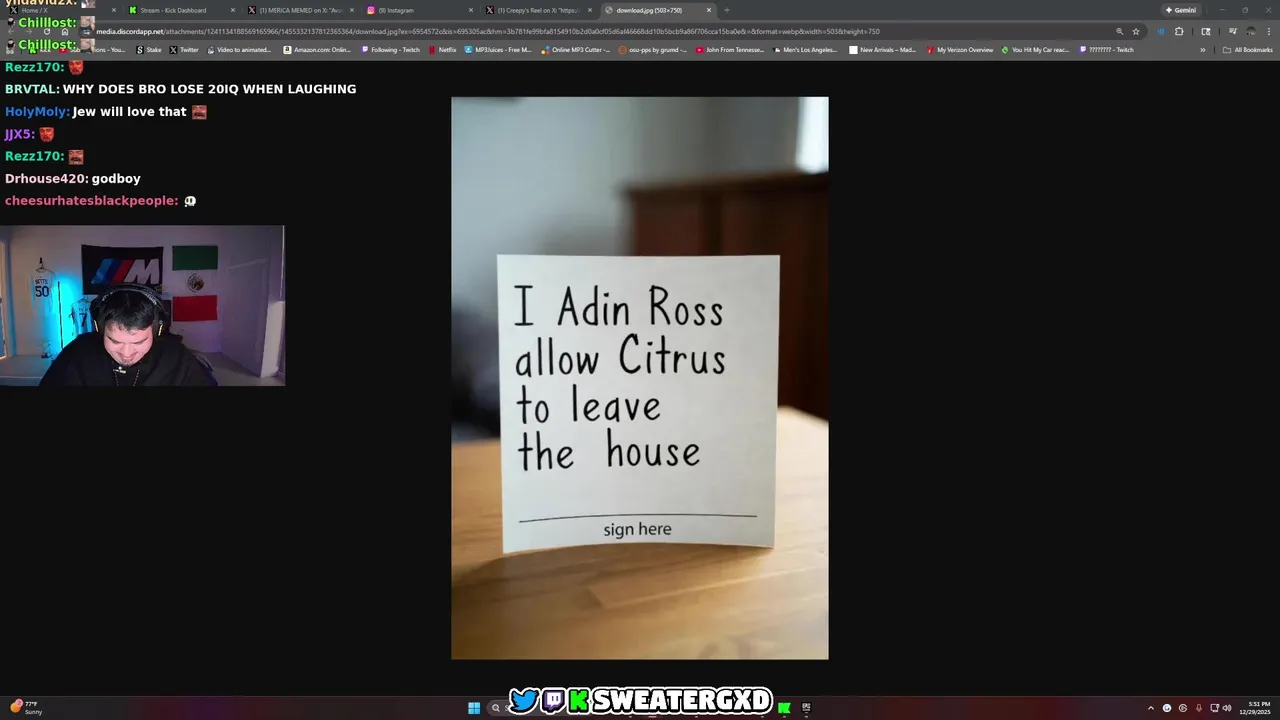1280x720 pixels.
Task: Click the Drhouse420 chat username
Action: 46,179
